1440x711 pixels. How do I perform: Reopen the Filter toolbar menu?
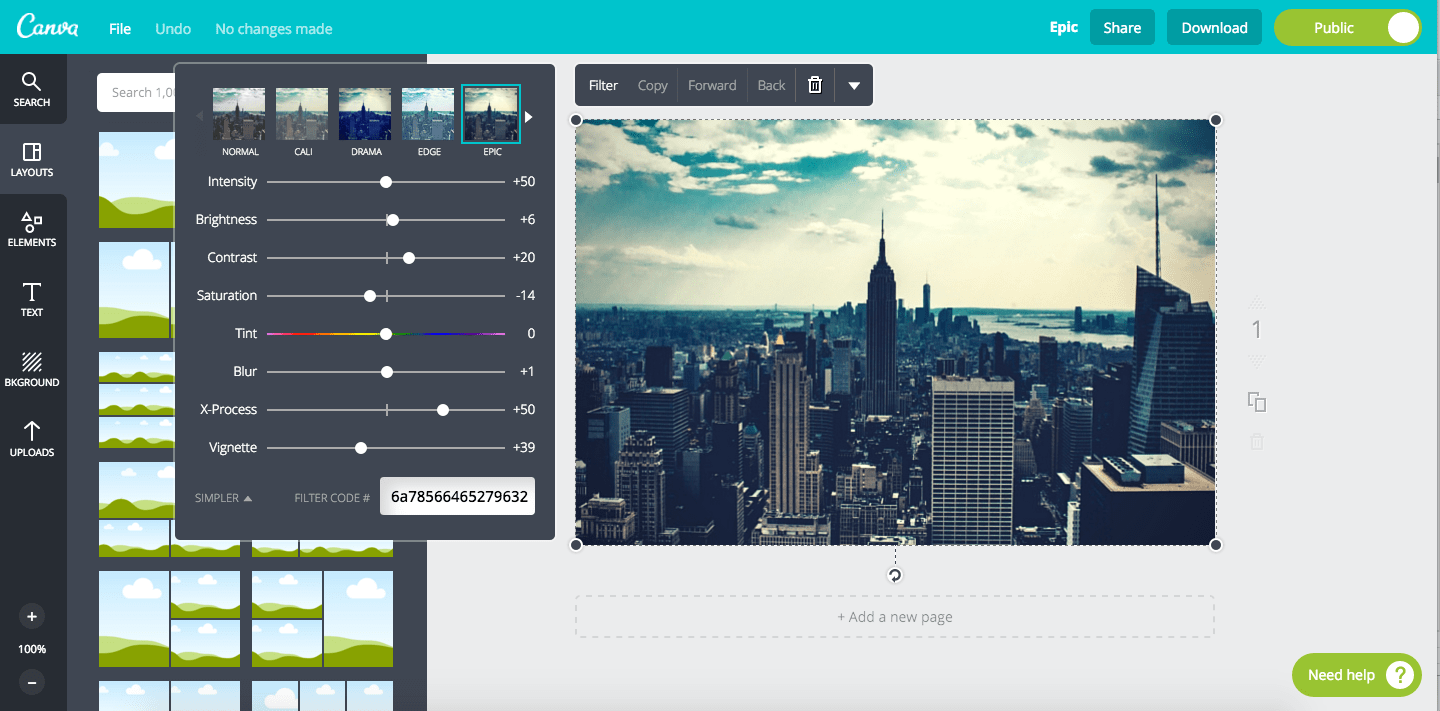[603, 85]
